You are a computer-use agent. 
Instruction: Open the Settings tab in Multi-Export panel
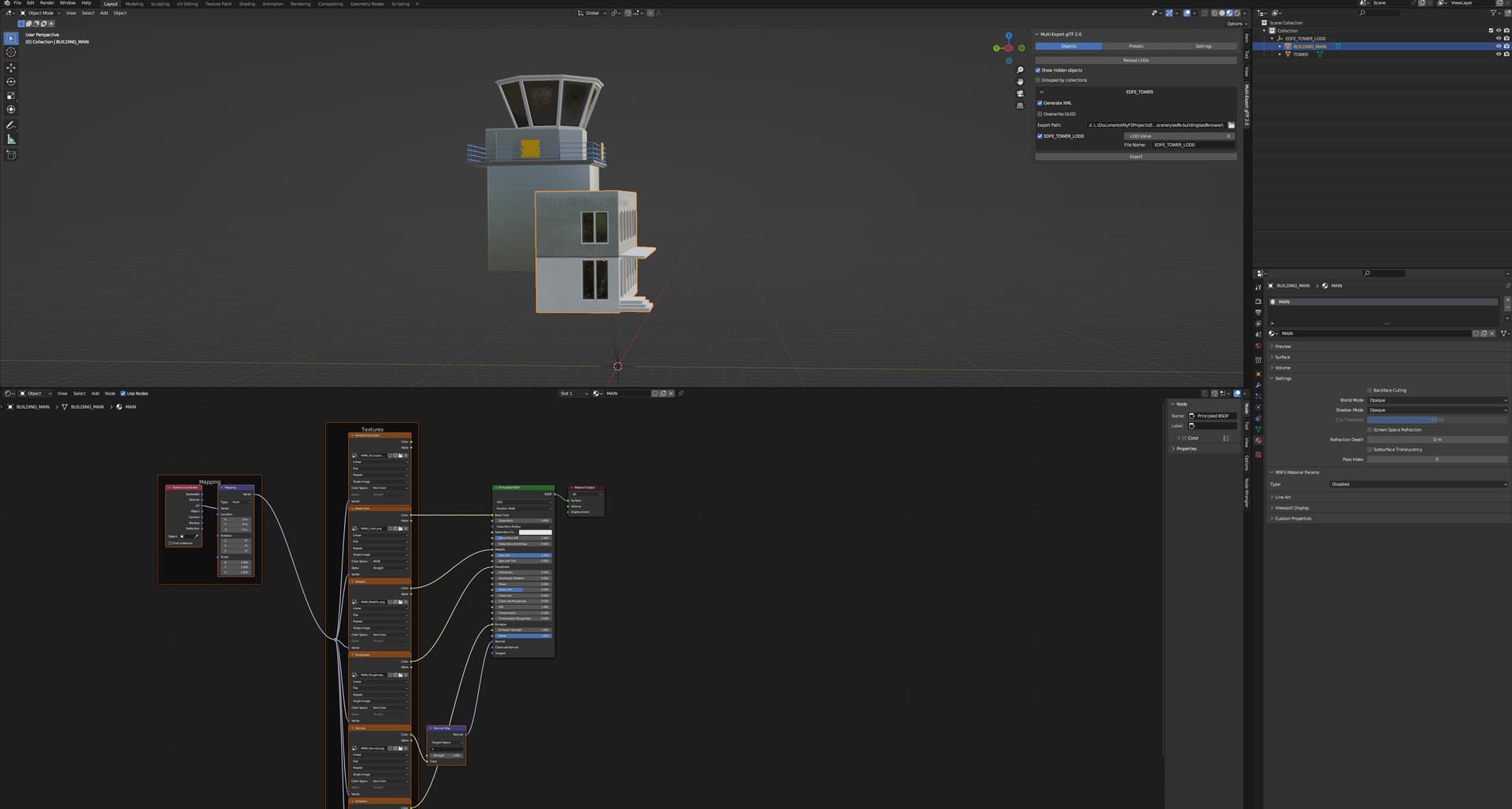point(1203,46)
